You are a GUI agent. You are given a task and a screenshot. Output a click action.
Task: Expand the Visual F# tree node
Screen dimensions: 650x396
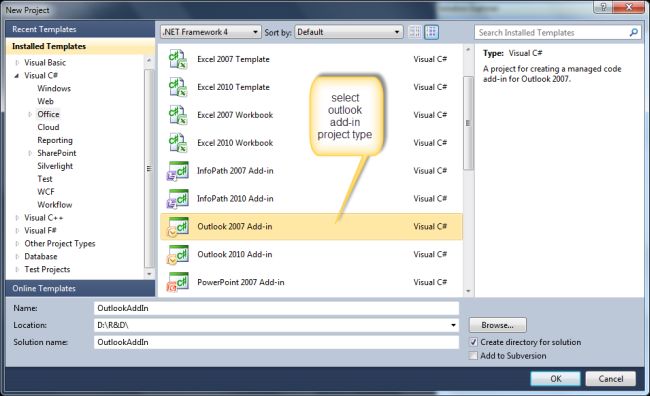[17, 231]
